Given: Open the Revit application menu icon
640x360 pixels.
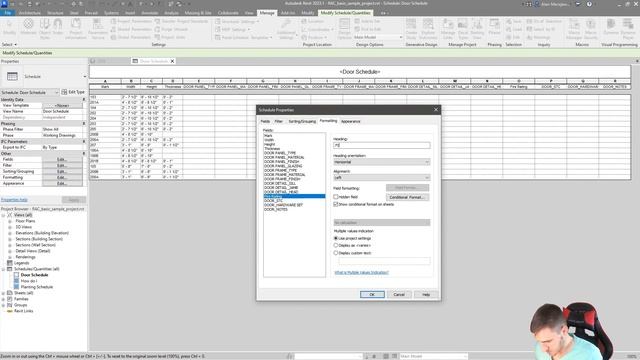Looking at the screenshot, I should [4, 4].
